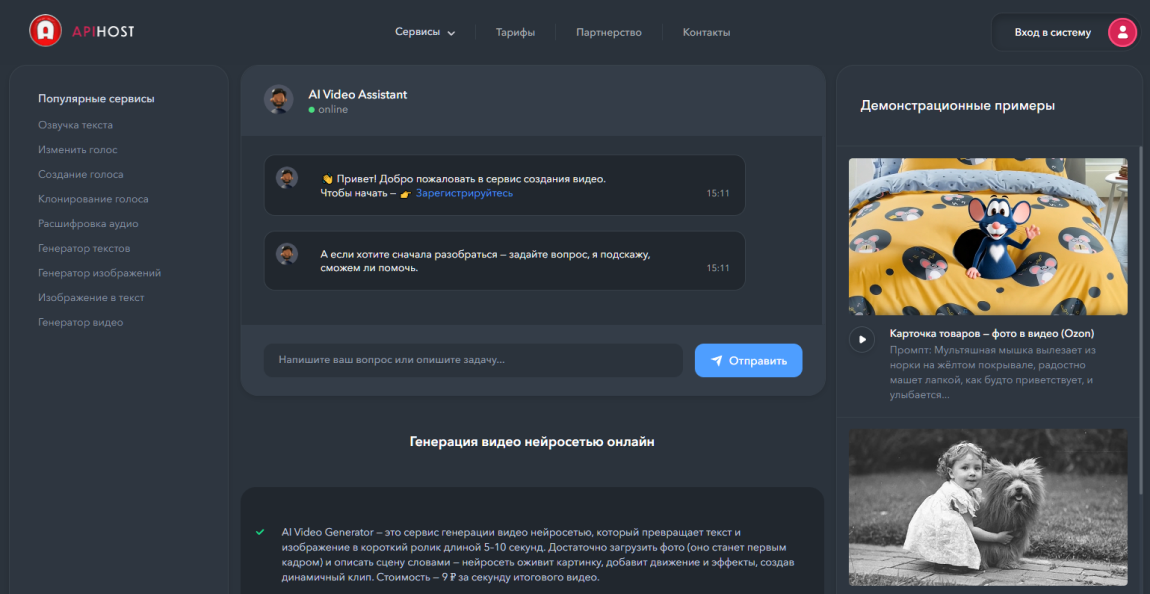Click the green checkmark icon
Viewport: 1150px width, 594px height.
click(x=260, y=532)
